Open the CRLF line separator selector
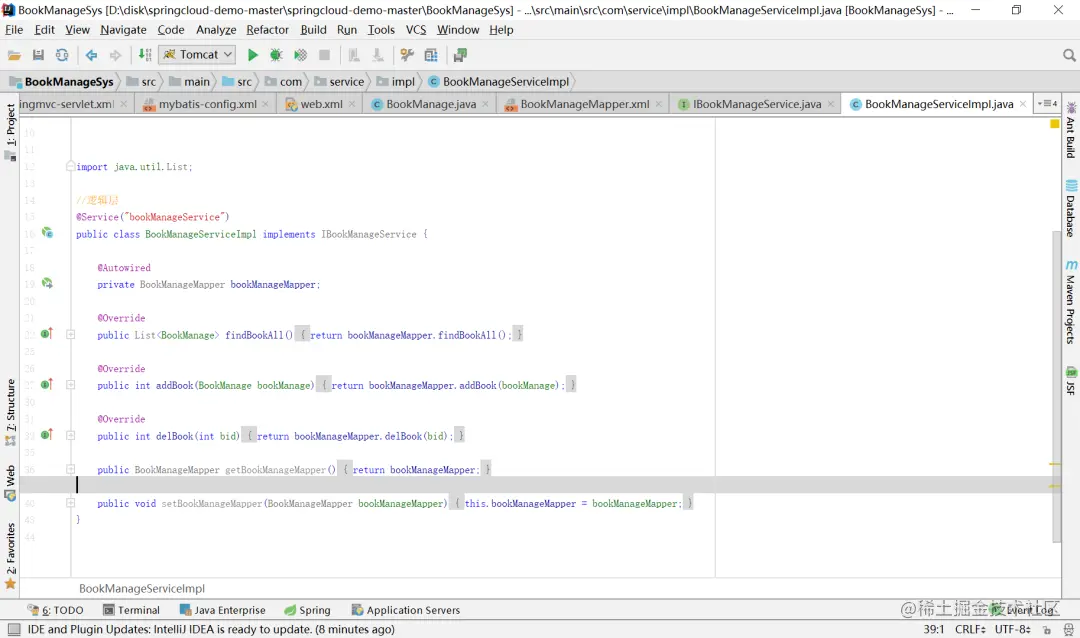 pyautogui.click(x=970, y=629)
